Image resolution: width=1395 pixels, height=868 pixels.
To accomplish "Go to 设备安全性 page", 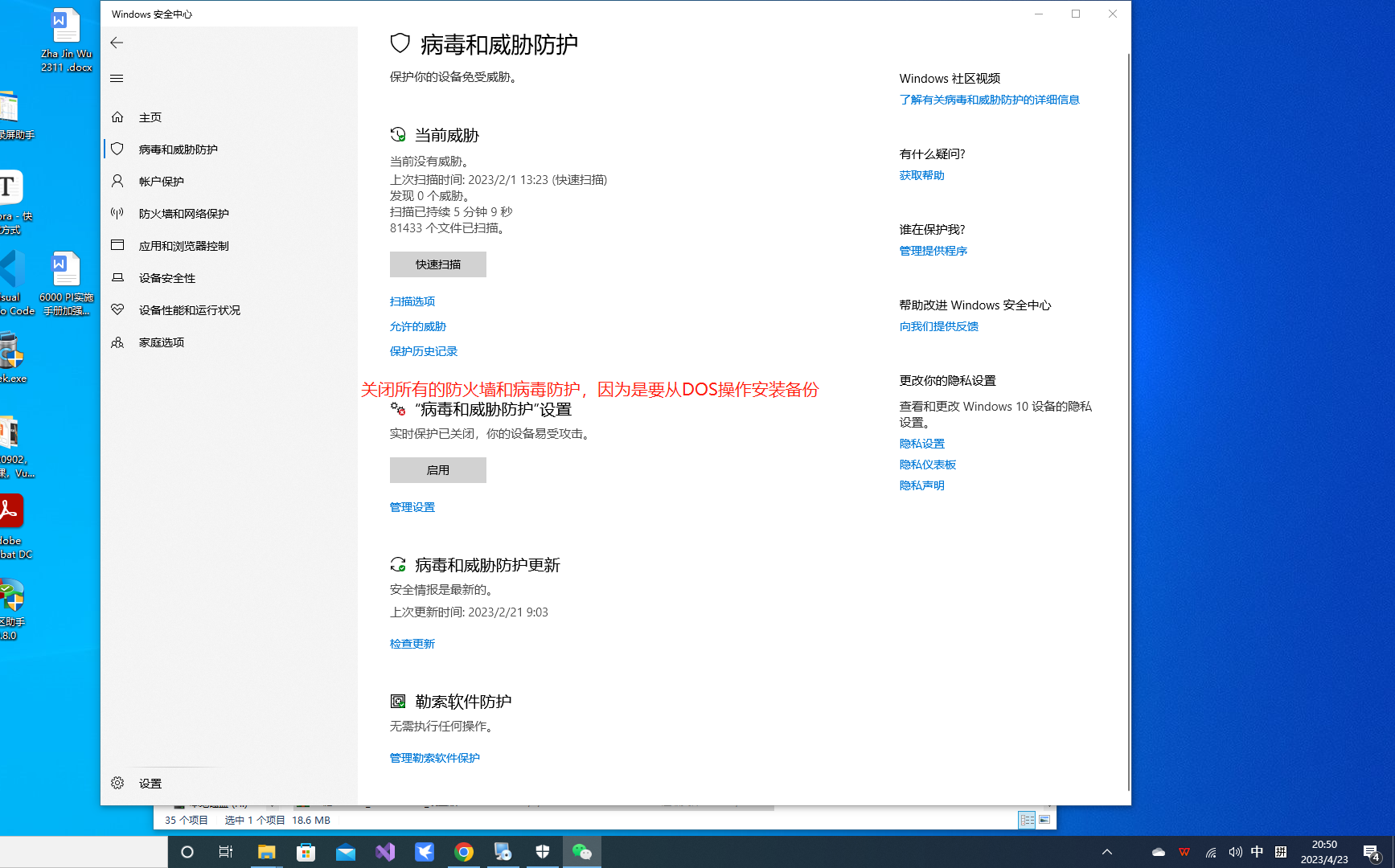I will click(166, 278).
